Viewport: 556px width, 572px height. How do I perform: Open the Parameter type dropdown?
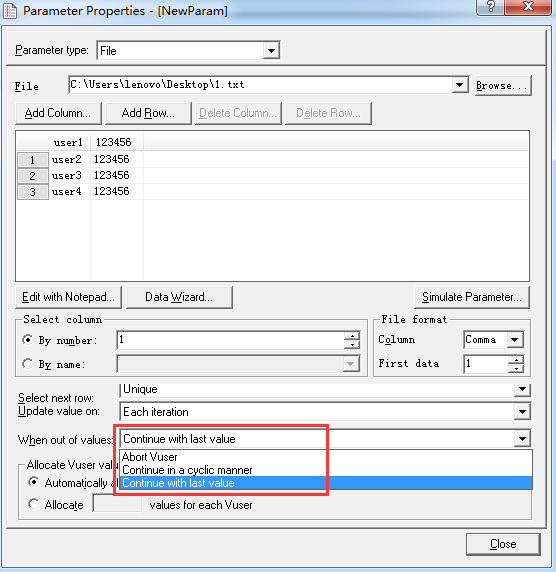coord(271,50)
